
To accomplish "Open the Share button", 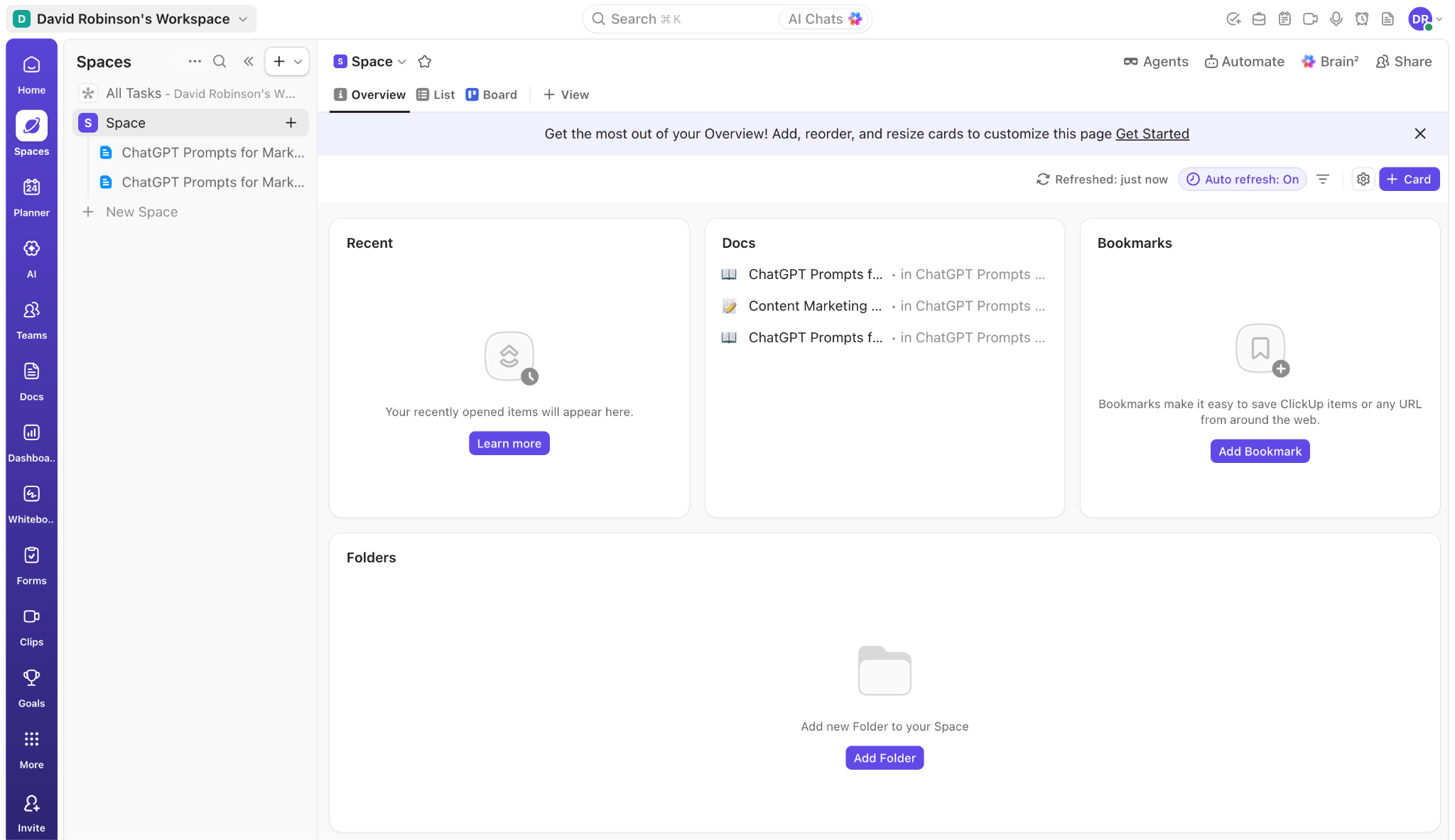I will point(1404,62).
